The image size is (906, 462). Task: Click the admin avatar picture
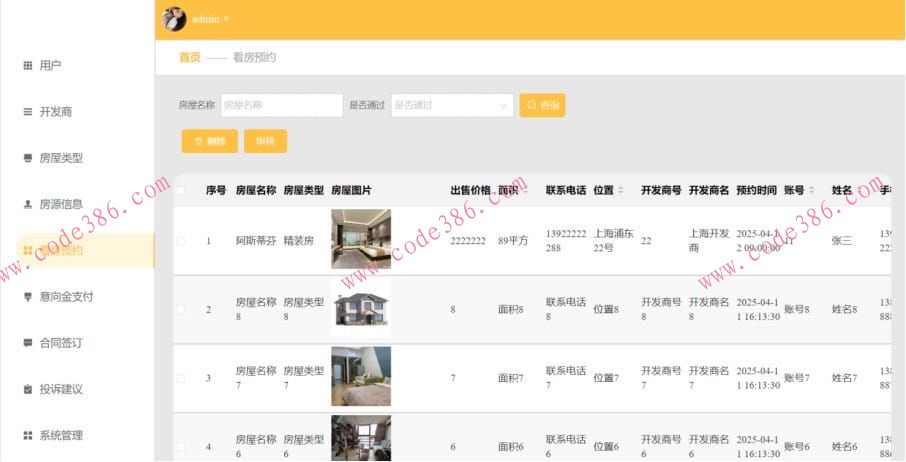pos(174,19)
